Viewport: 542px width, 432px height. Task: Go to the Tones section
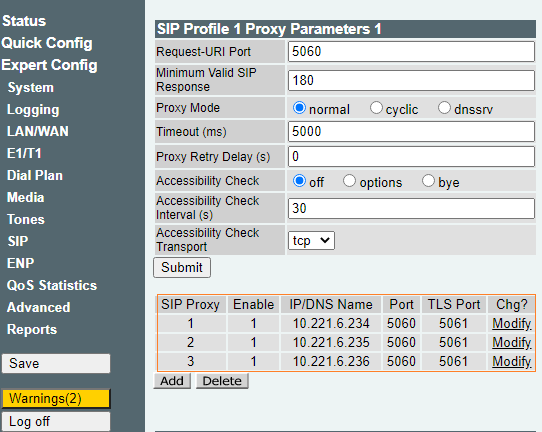click(x=26, y=219)
